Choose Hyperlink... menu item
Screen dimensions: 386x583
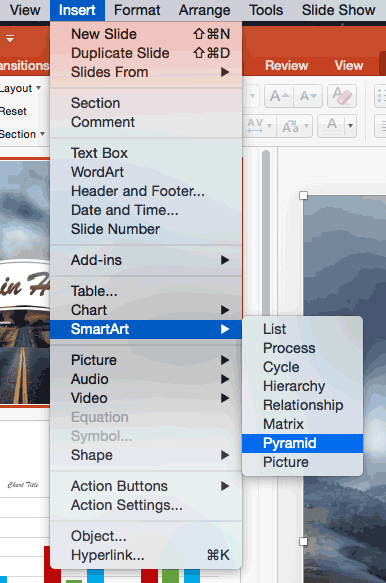tap(146, 555)
